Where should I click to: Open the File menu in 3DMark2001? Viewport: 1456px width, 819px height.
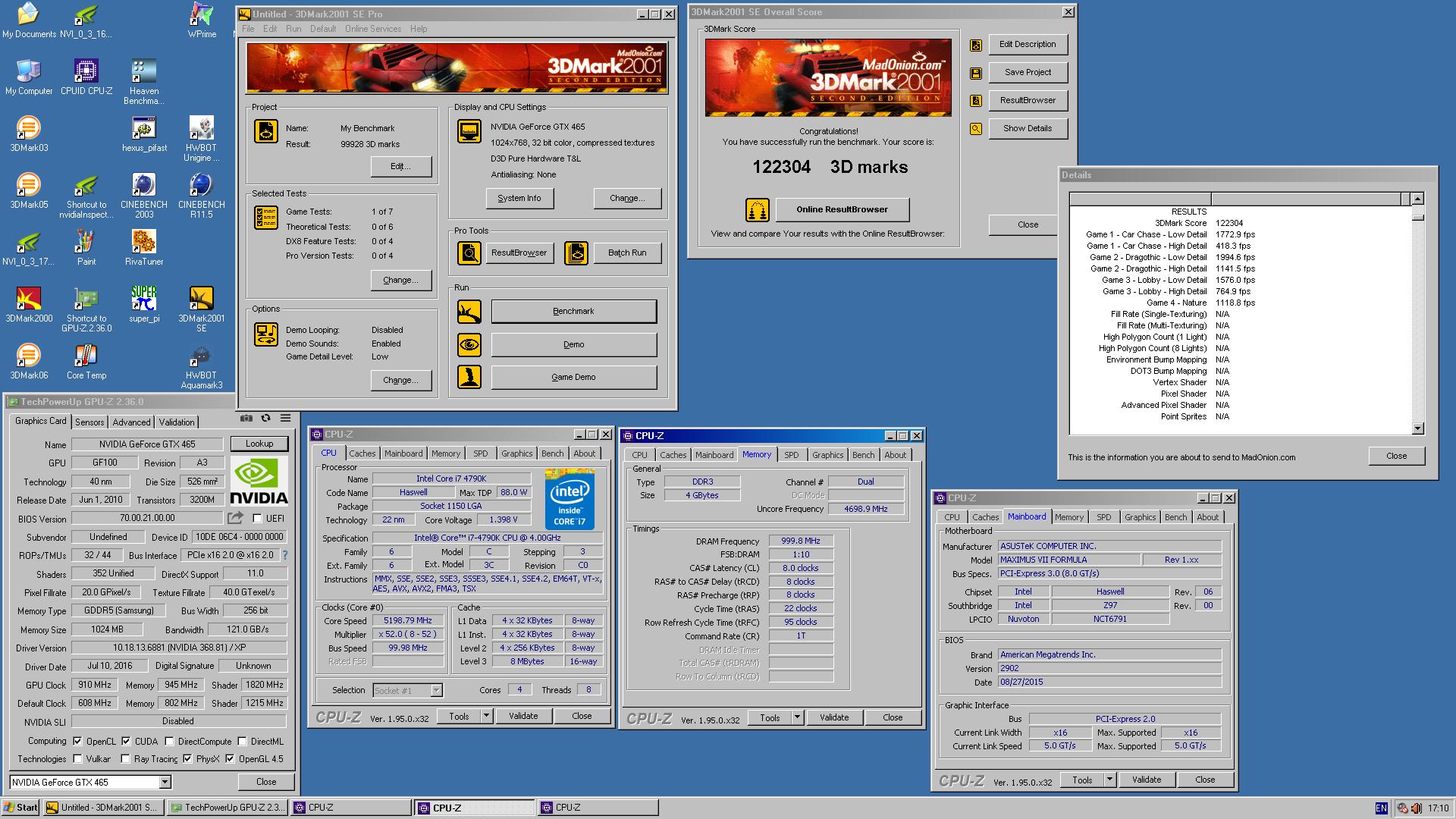[x=248, y=29]
